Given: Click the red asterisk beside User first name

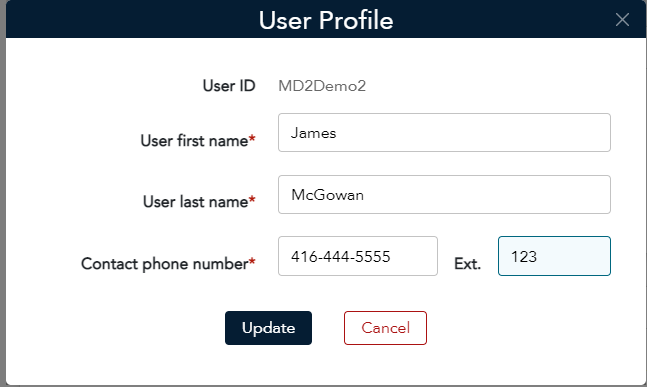Looking at the screenshot, I should (252, 138).
